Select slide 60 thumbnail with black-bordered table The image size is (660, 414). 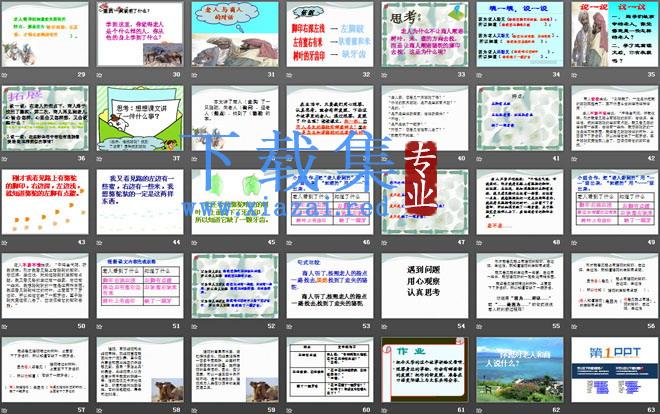click(x=330, y=369)
